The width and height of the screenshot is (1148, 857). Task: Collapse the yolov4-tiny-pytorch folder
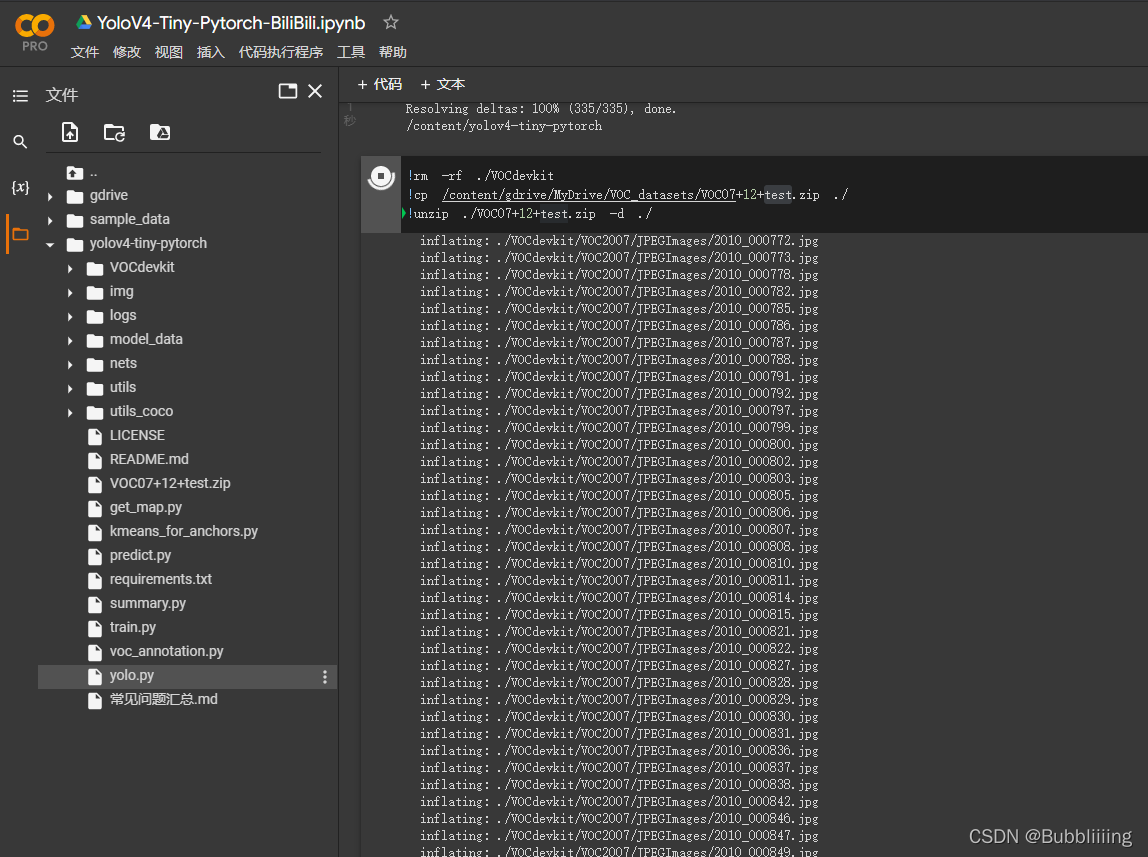50,244
